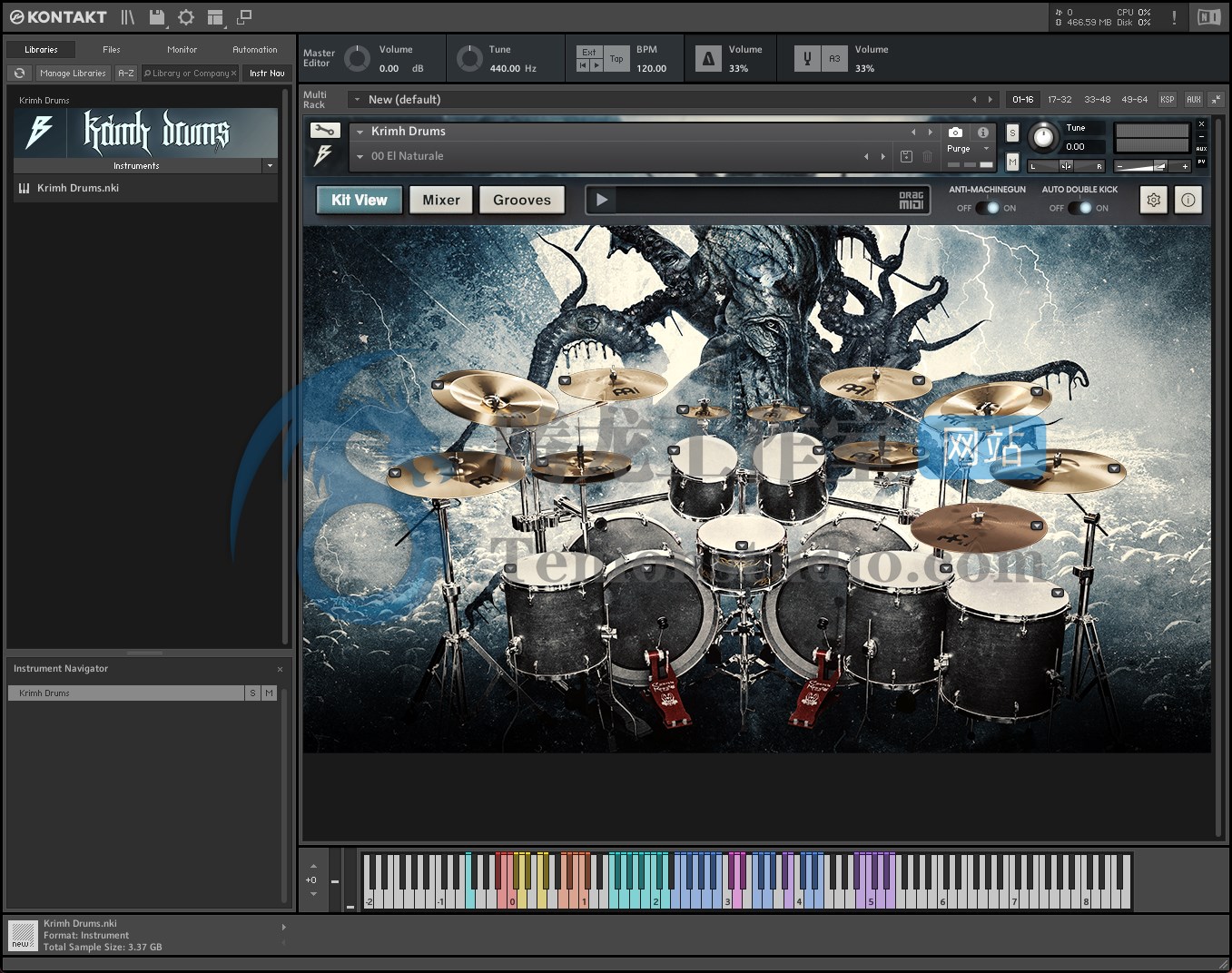Open the Krimh Drums instrument name dropdown
Screen dimensions: 1232x973
pyautogui.click(x=360, y=132)
